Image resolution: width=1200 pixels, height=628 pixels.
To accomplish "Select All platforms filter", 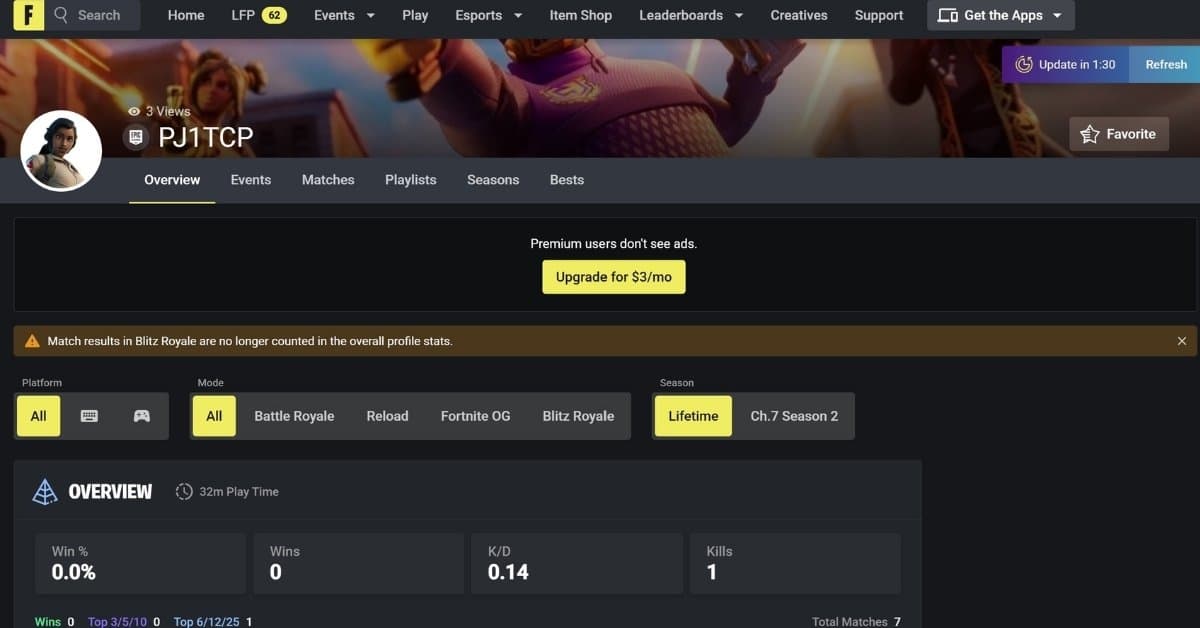I will pos(38,416).
